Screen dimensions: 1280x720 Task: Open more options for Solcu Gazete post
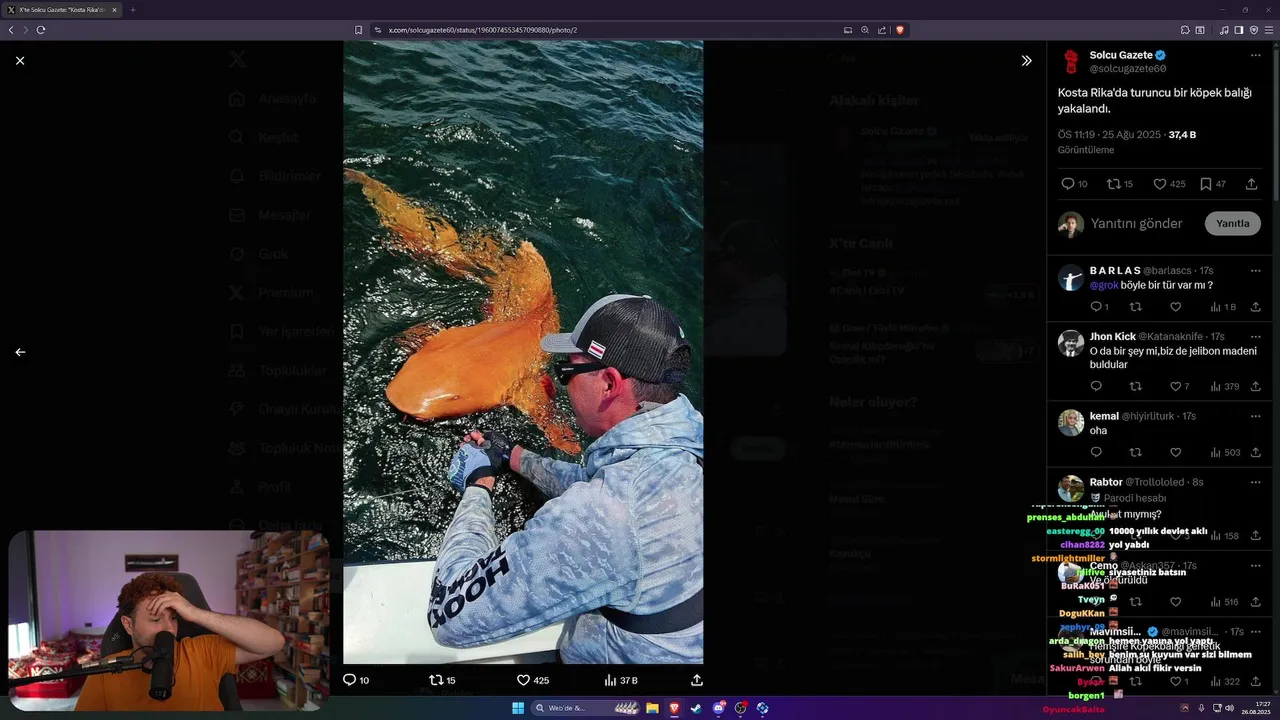[x=1255, y=55]
